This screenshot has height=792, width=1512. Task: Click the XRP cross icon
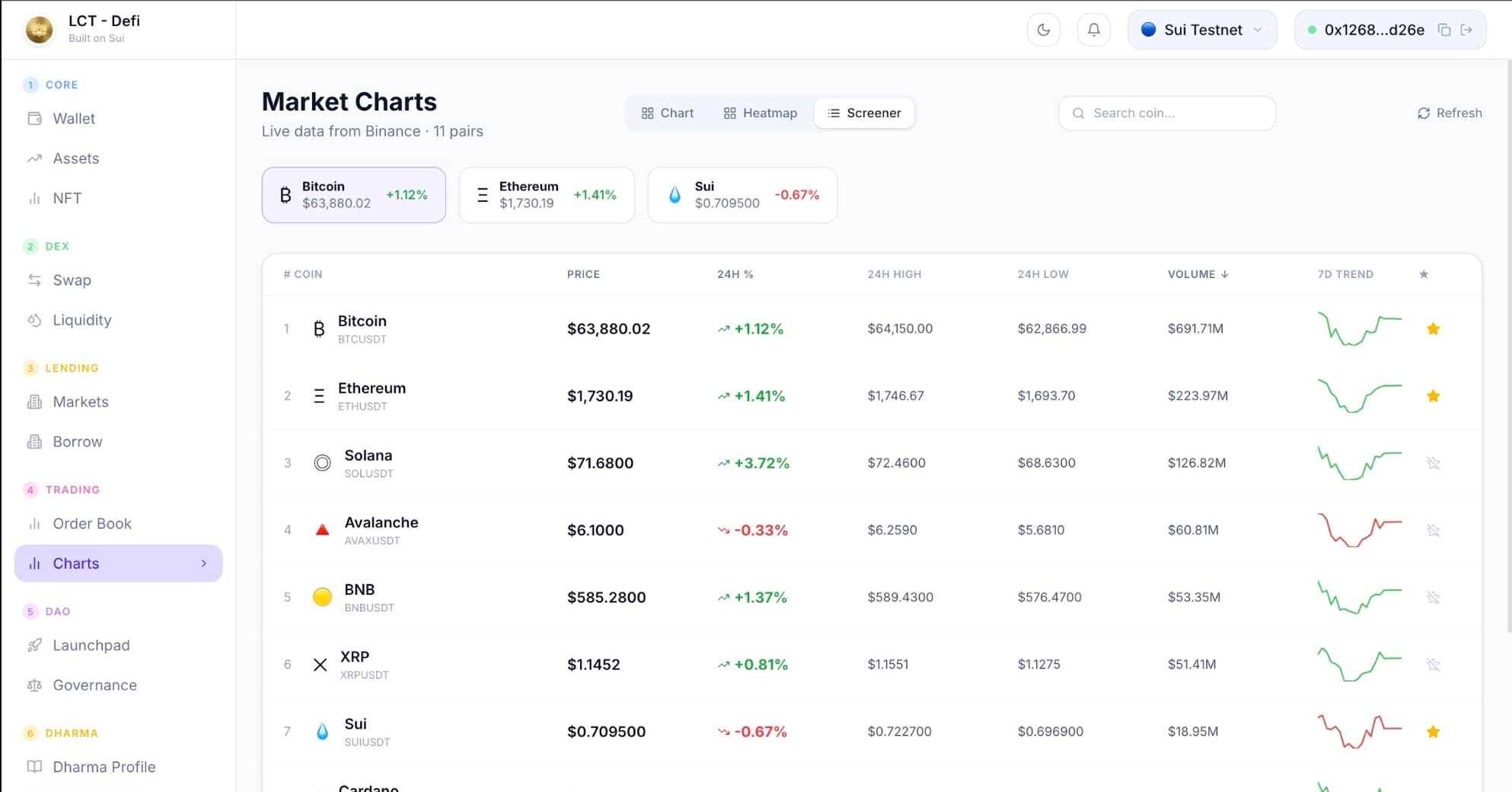pyautogui.click(x=321, y=665)
